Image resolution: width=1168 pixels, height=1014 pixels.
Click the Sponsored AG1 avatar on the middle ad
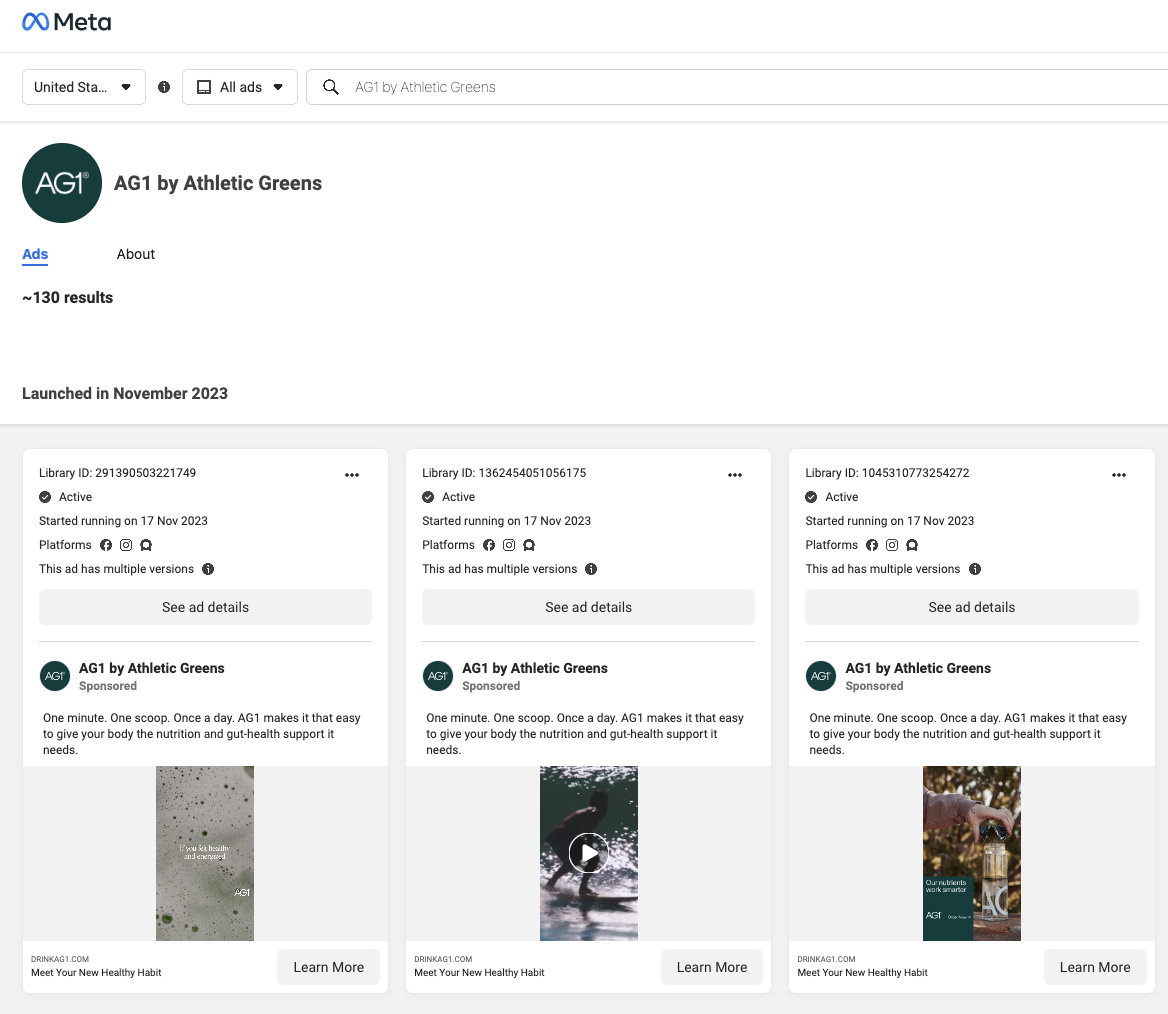[438, 676]
